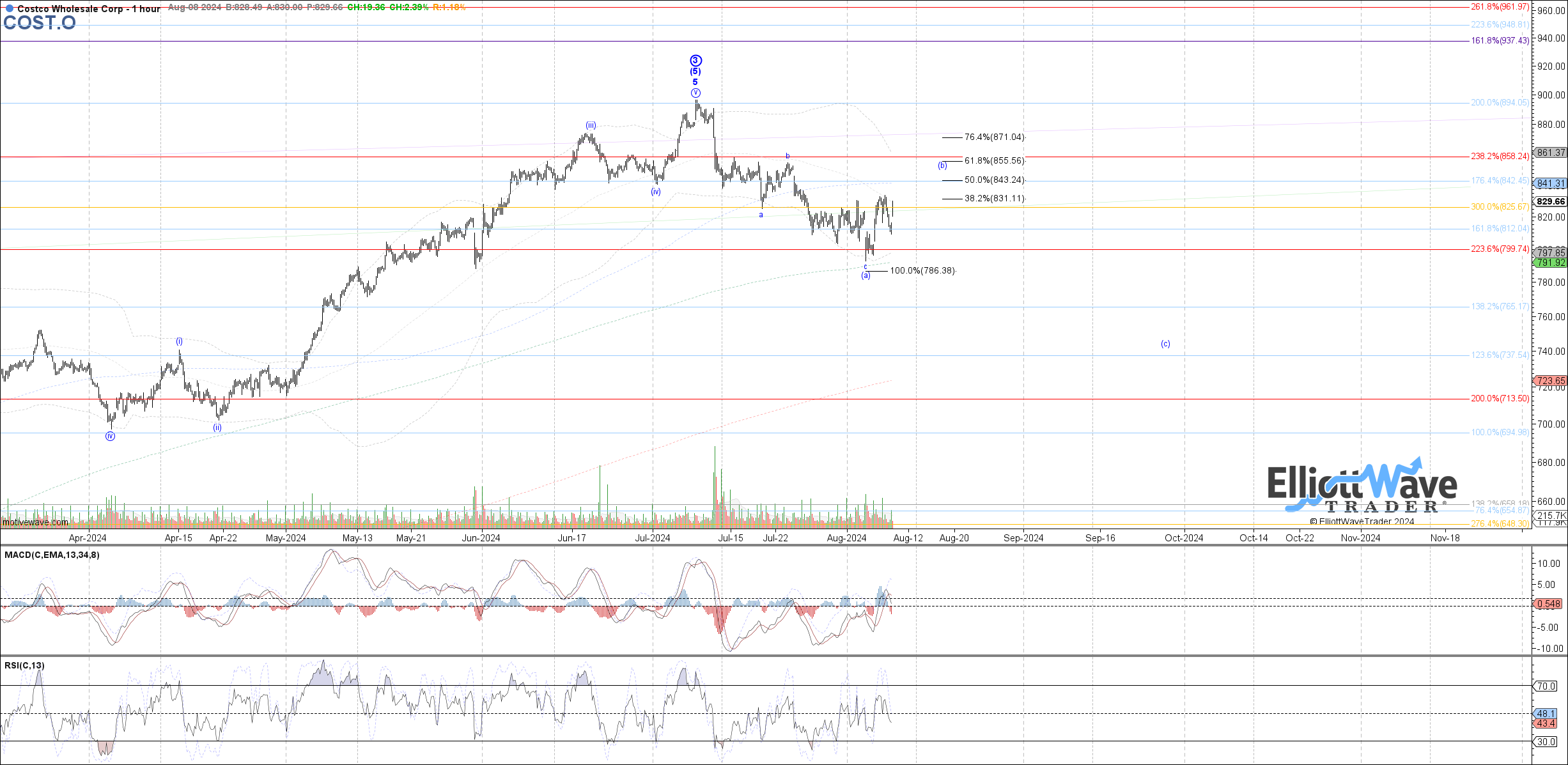Select the (ii) wave label near Apr-22
The image size is (1568, 765).
217,428
